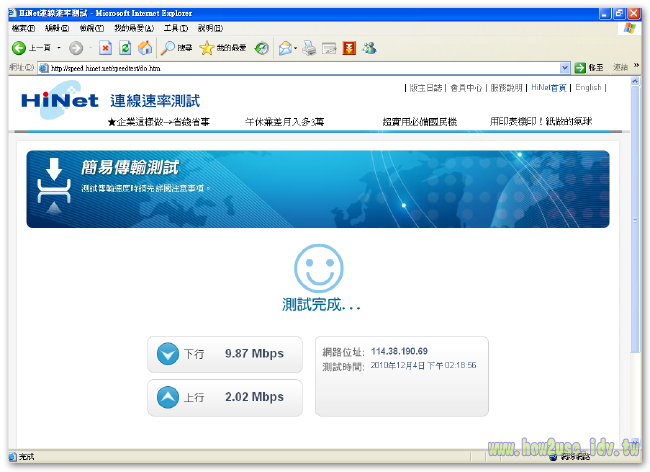Click the 2.02 Mbps upload value
650x472 pixels.
tap(254, 397)
